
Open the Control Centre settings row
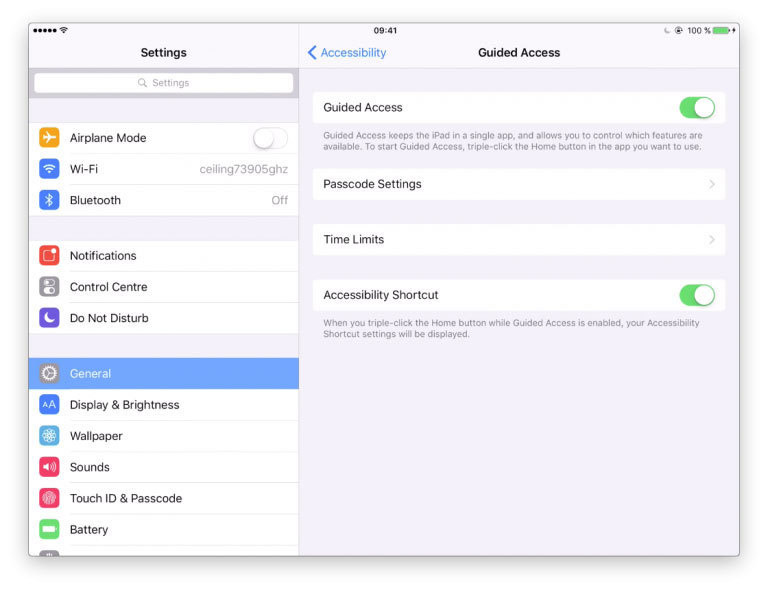click(164, 287)
